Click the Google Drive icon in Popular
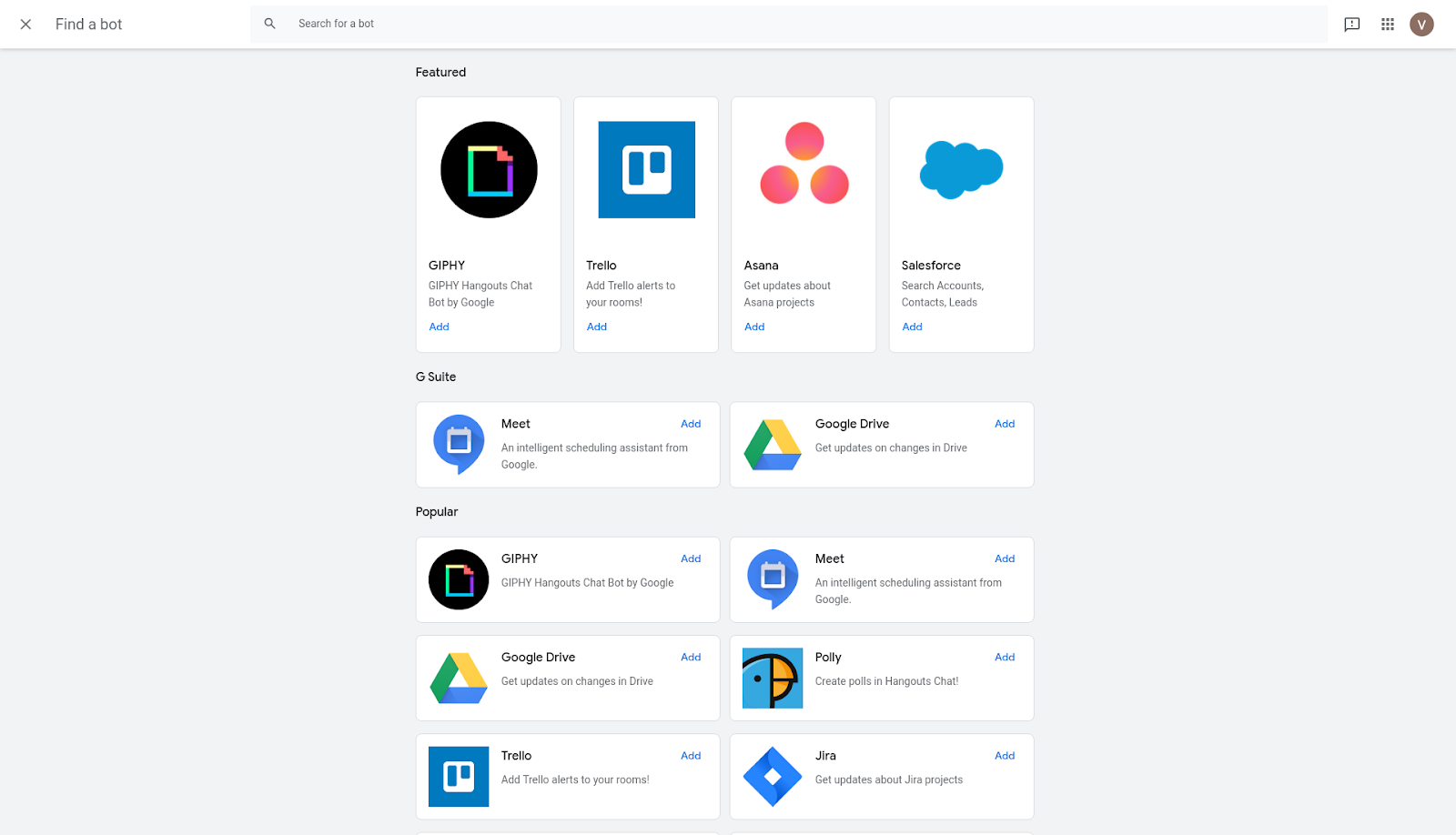 pyautogui.click(x=459, y=678)
